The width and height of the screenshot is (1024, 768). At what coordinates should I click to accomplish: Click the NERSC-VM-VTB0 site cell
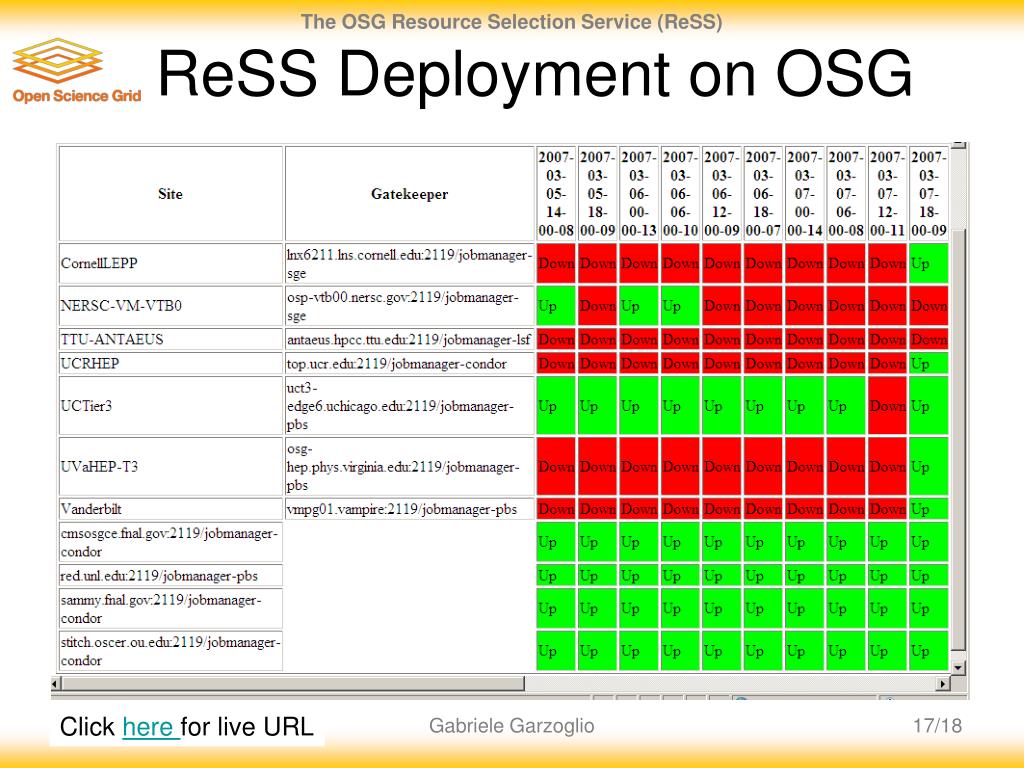tap(170, 306)
